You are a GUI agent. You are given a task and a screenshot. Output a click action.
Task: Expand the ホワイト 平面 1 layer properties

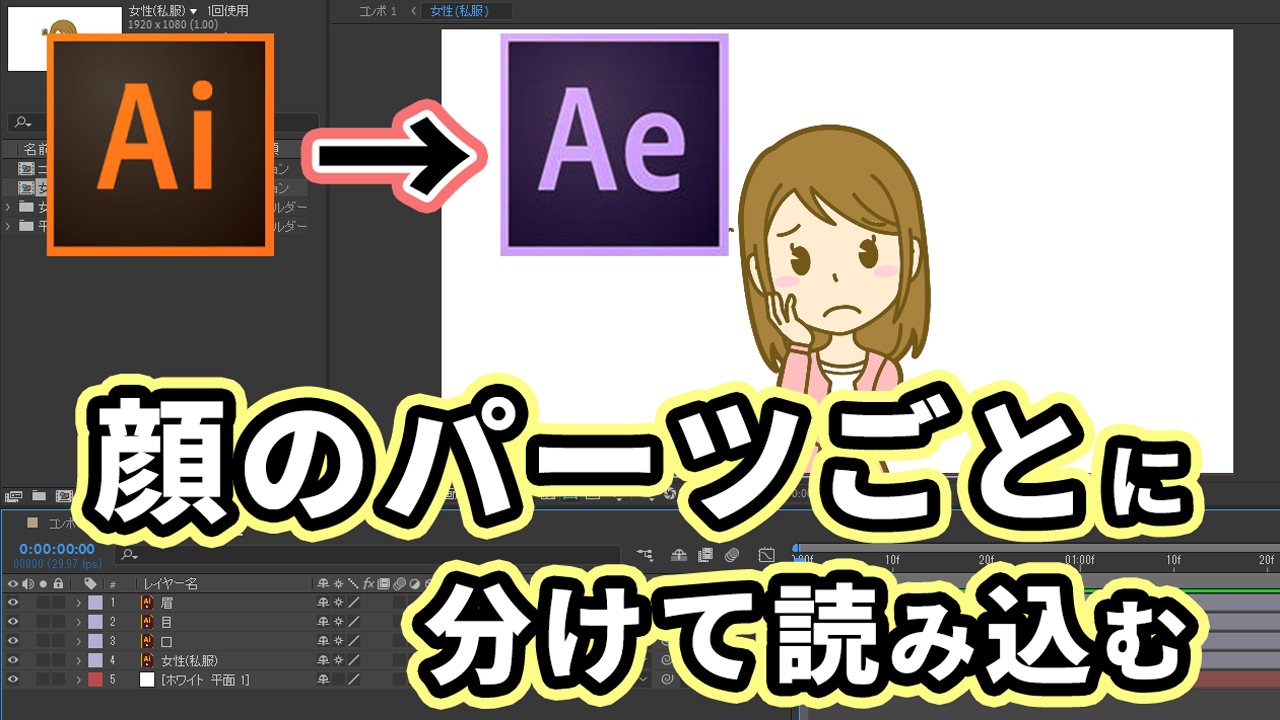[78, 679]
